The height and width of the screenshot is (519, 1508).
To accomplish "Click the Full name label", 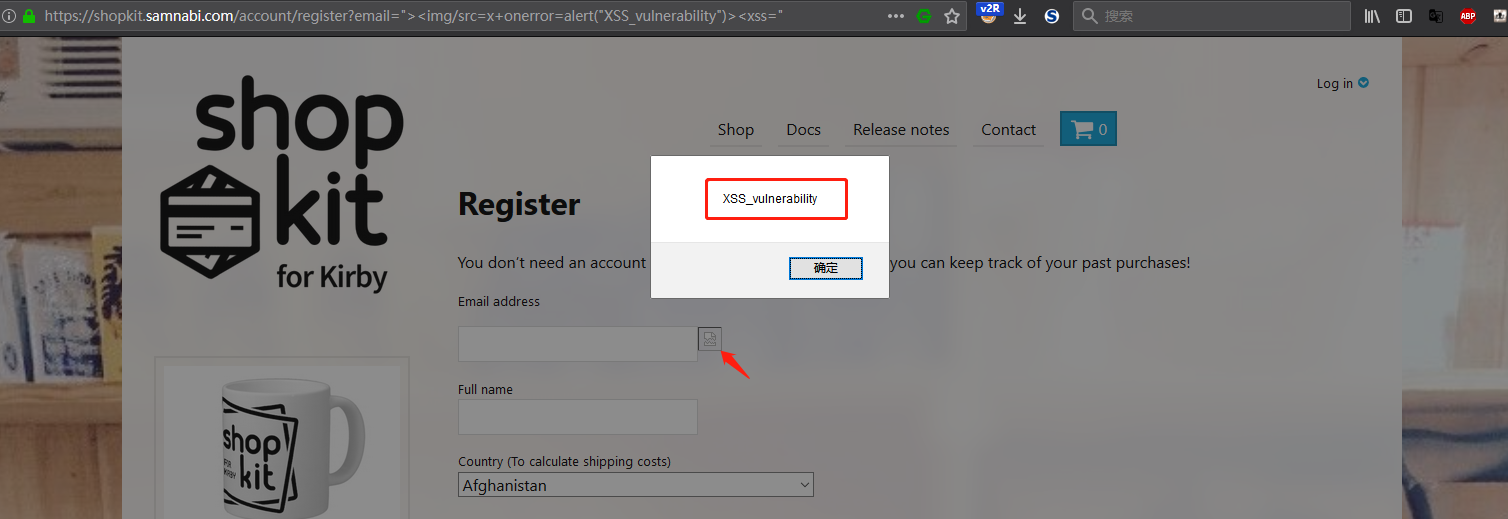I will [x=485, y=389].
